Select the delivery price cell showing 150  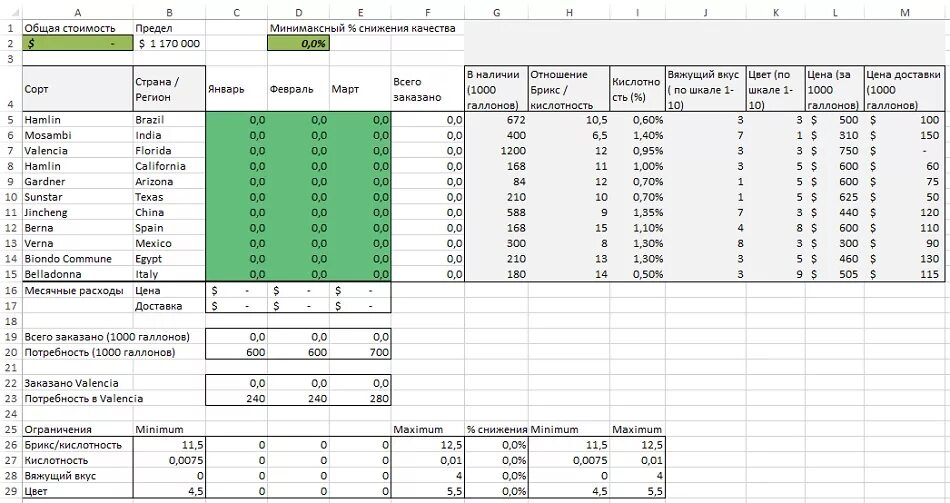pos(905,135)
